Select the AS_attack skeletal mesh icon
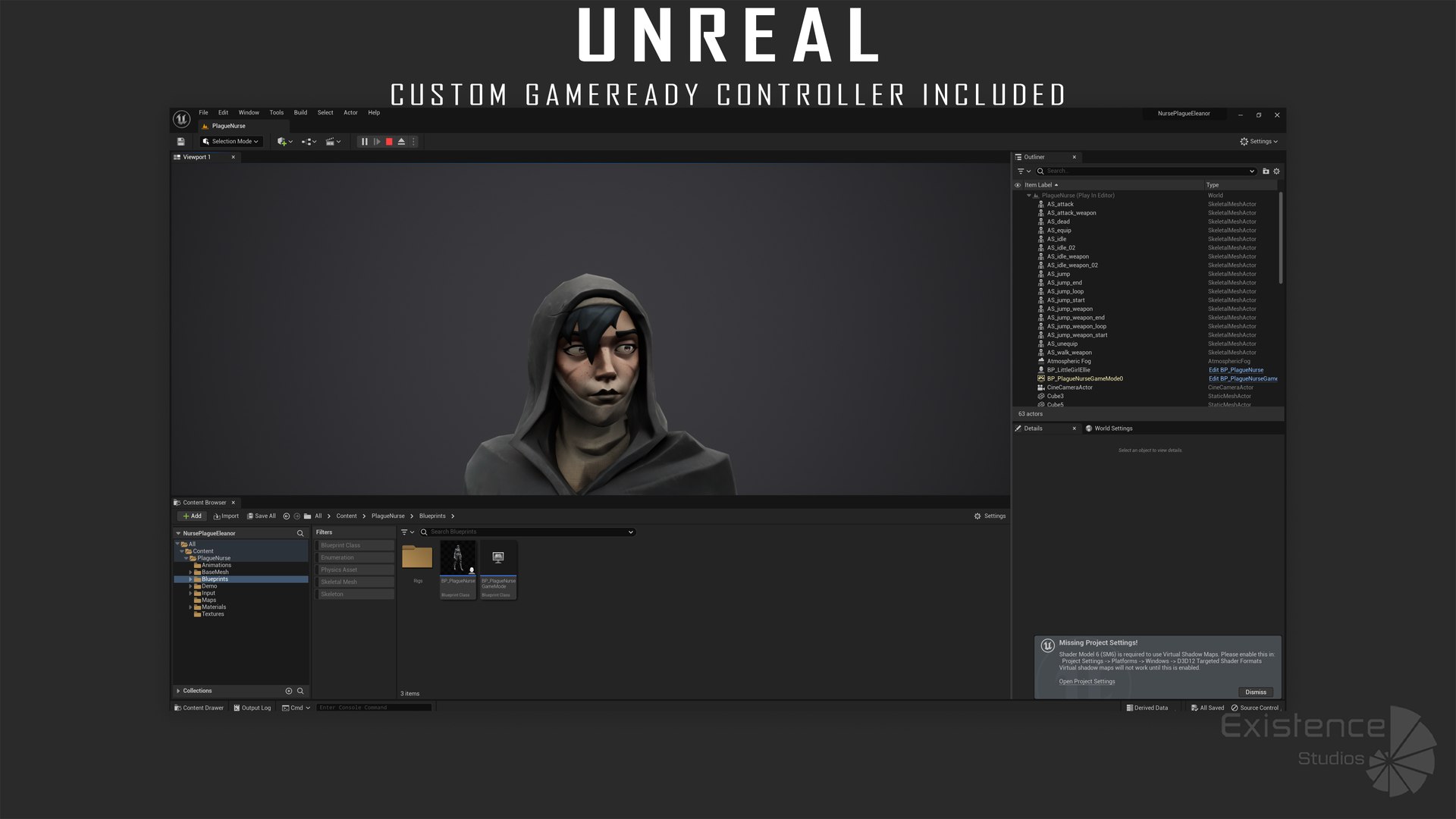The image size is (1456, 819). [x=1041, y=204]
